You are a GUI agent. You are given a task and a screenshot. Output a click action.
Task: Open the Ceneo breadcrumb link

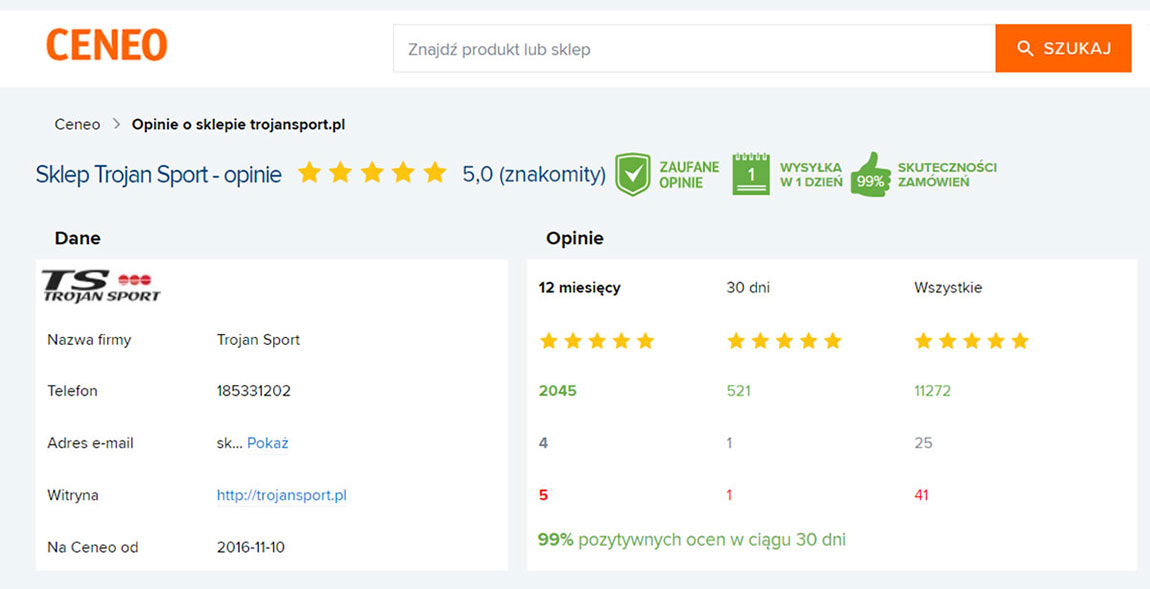[x=77, y=125]
